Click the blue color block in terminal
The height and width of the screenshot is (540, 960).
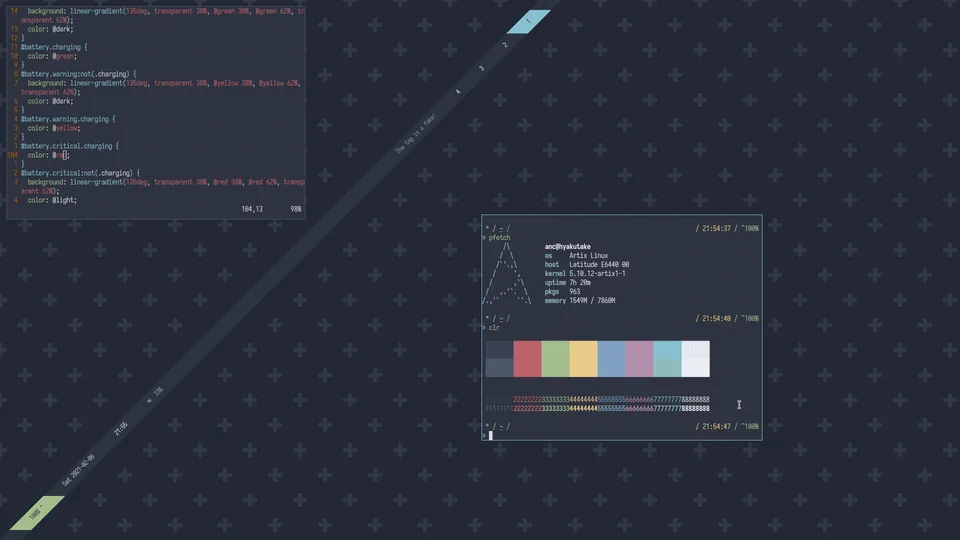612,359
